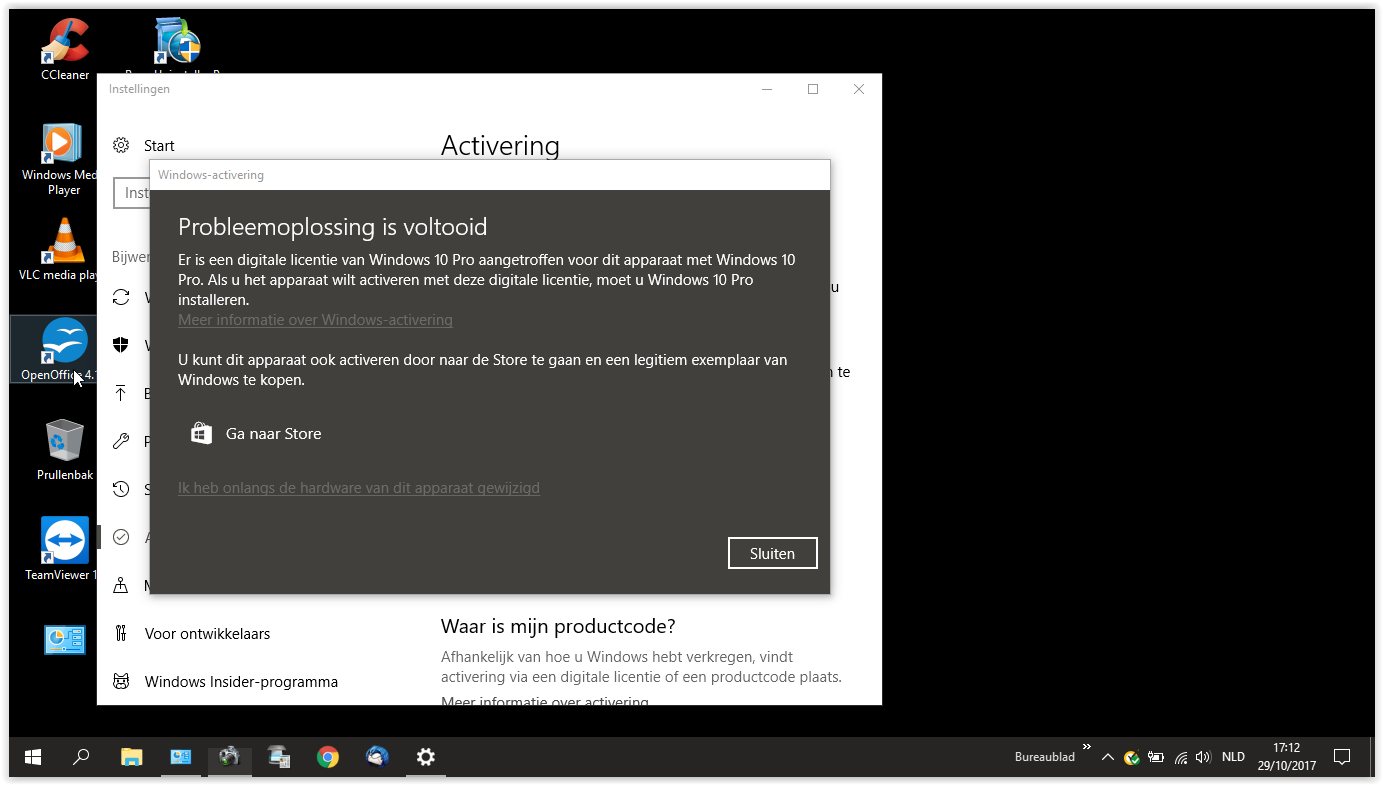Image resolution: width=1383 pixels, height=785 pixels.
Task: Select Start in the Settings sidebar
Action: coord(159,146)
